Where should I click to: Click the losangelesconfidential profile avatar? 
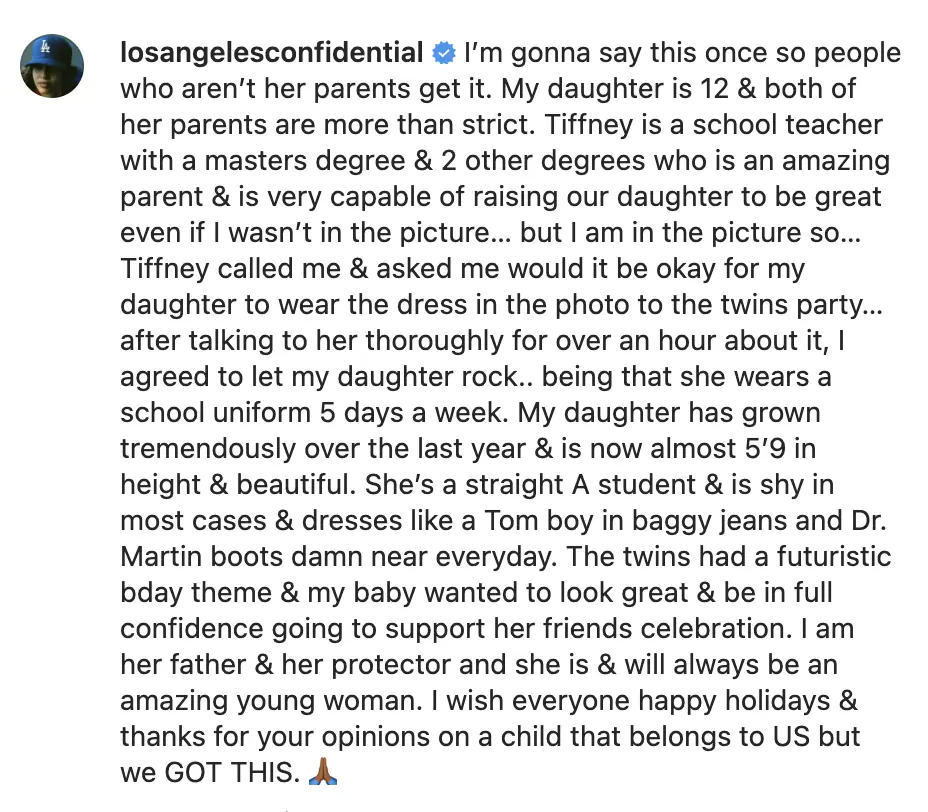click(53, 65)
